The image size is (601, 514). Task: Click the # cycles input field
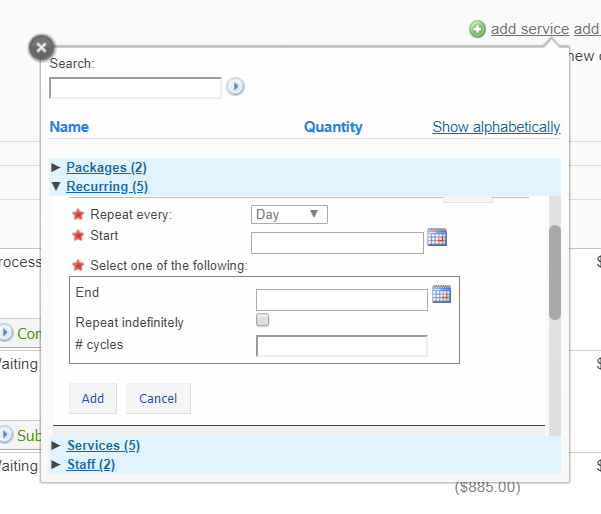[341, 346]
